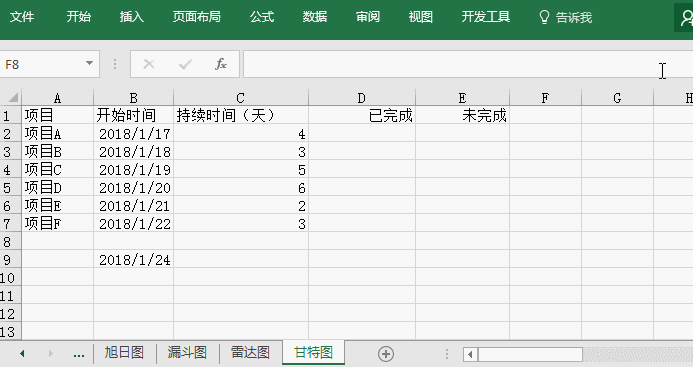Click the 未完成 header cell

tap(462, 115)
